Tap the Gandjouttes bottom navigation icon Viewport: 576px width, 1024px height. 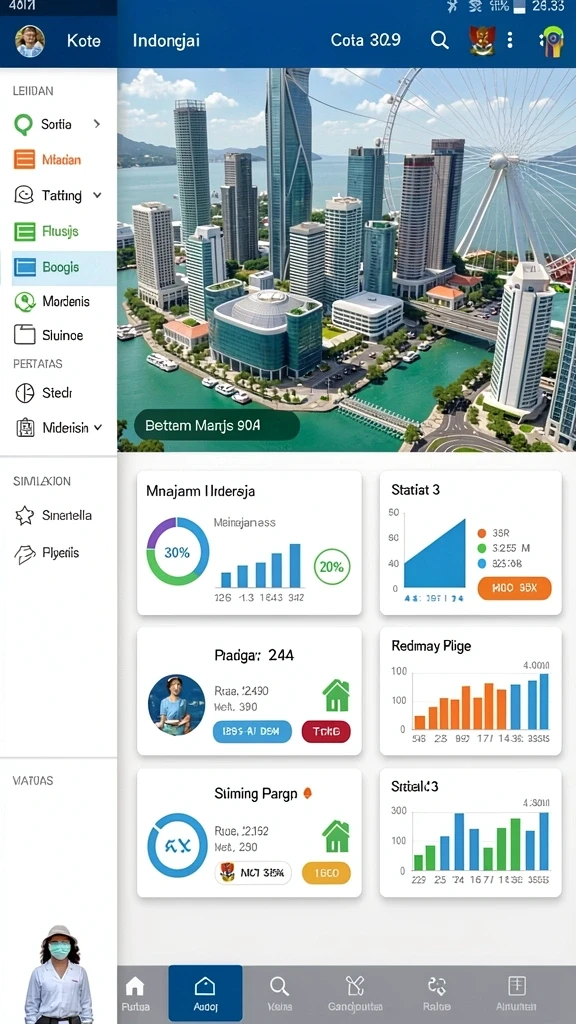click(x=354, y=985)
